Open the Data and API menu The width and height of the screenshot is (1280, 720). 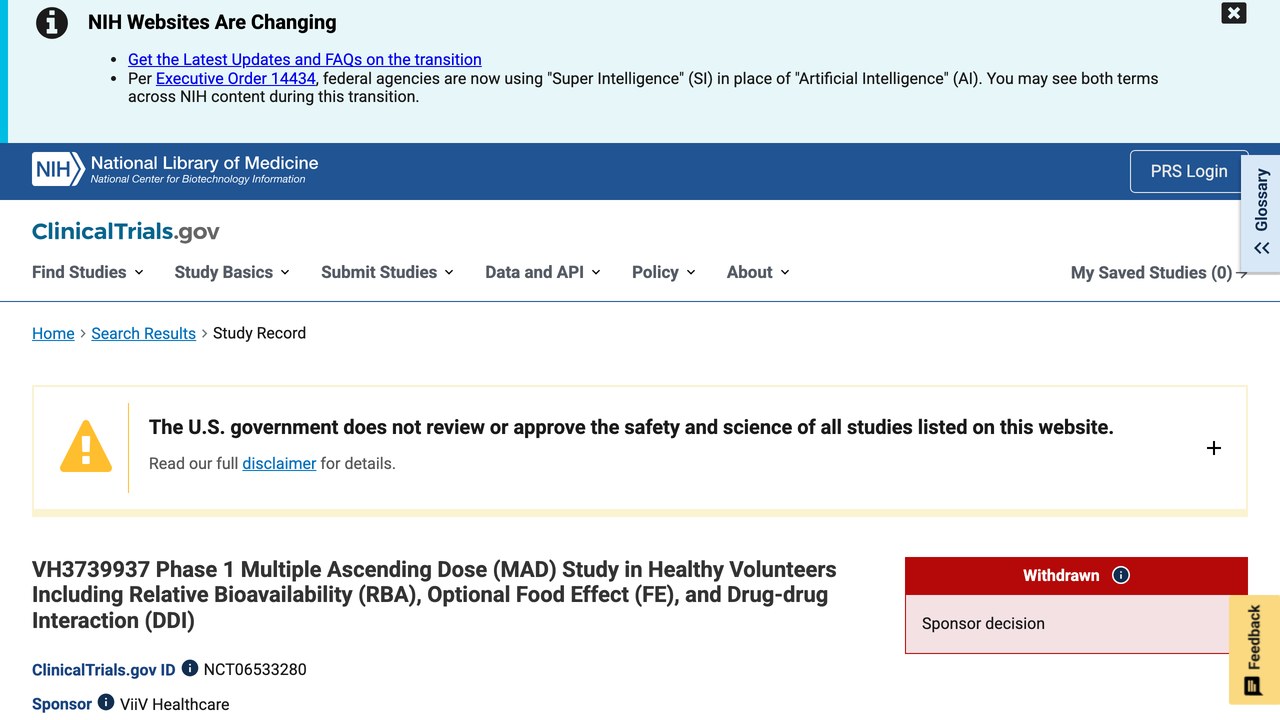pyautogui.click(x=543, y=272)
